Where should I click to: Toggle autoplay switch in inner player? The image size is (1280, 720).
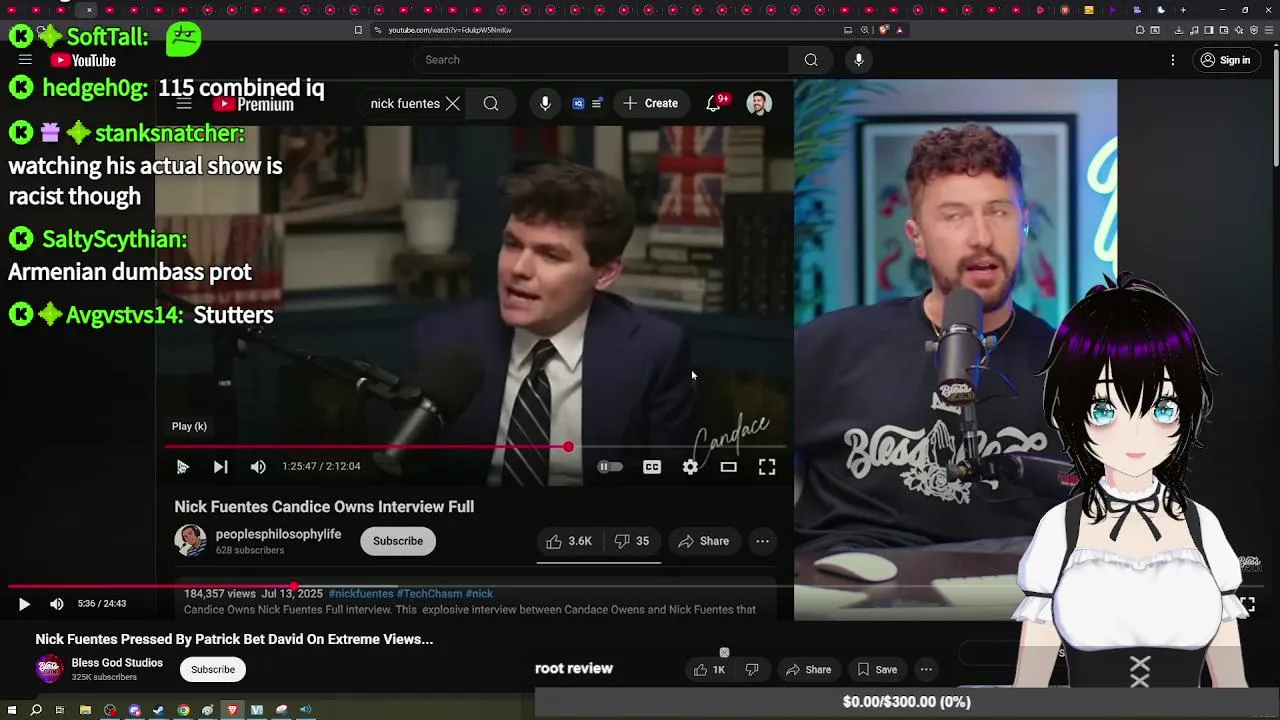(610, 467)
